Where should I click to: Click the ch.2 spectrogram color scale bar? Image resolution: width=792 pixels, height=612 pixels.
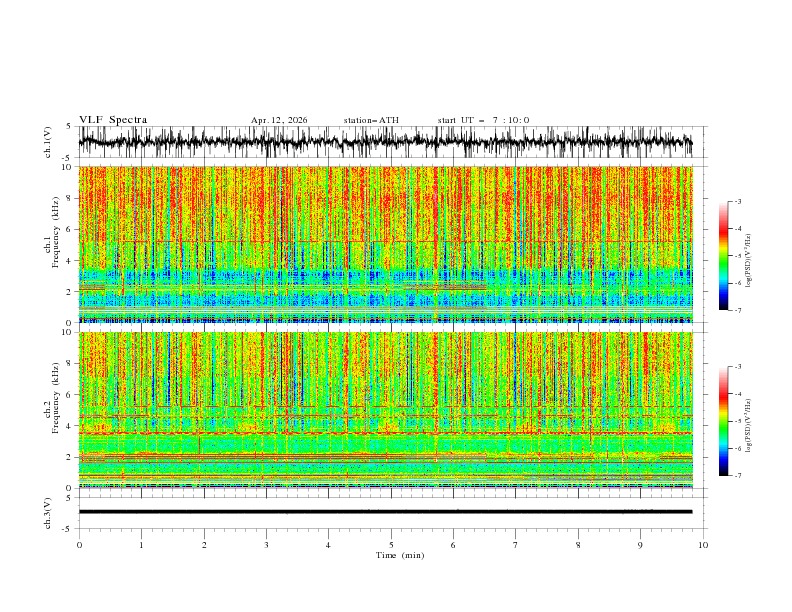(723, 421)
